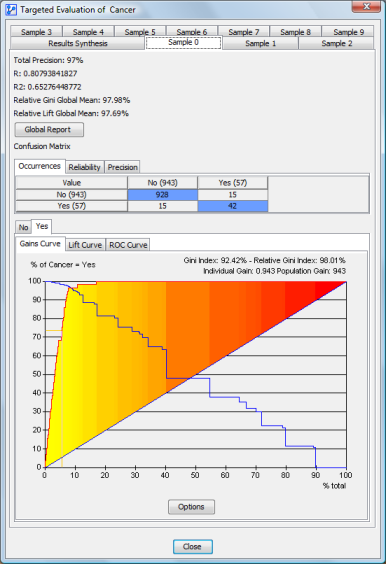
Task: Open the Gains Curve tab
Action: (40, 244)
